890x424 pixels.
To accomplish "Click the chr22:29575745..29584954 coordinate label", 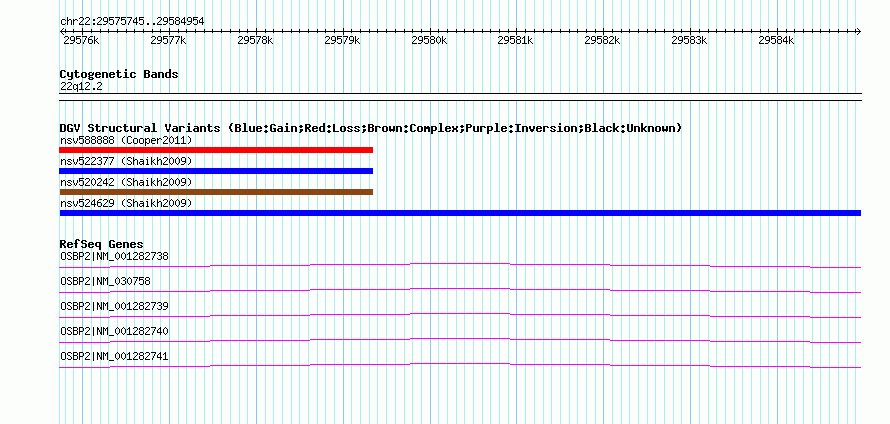I will click(x=132, y=22).
